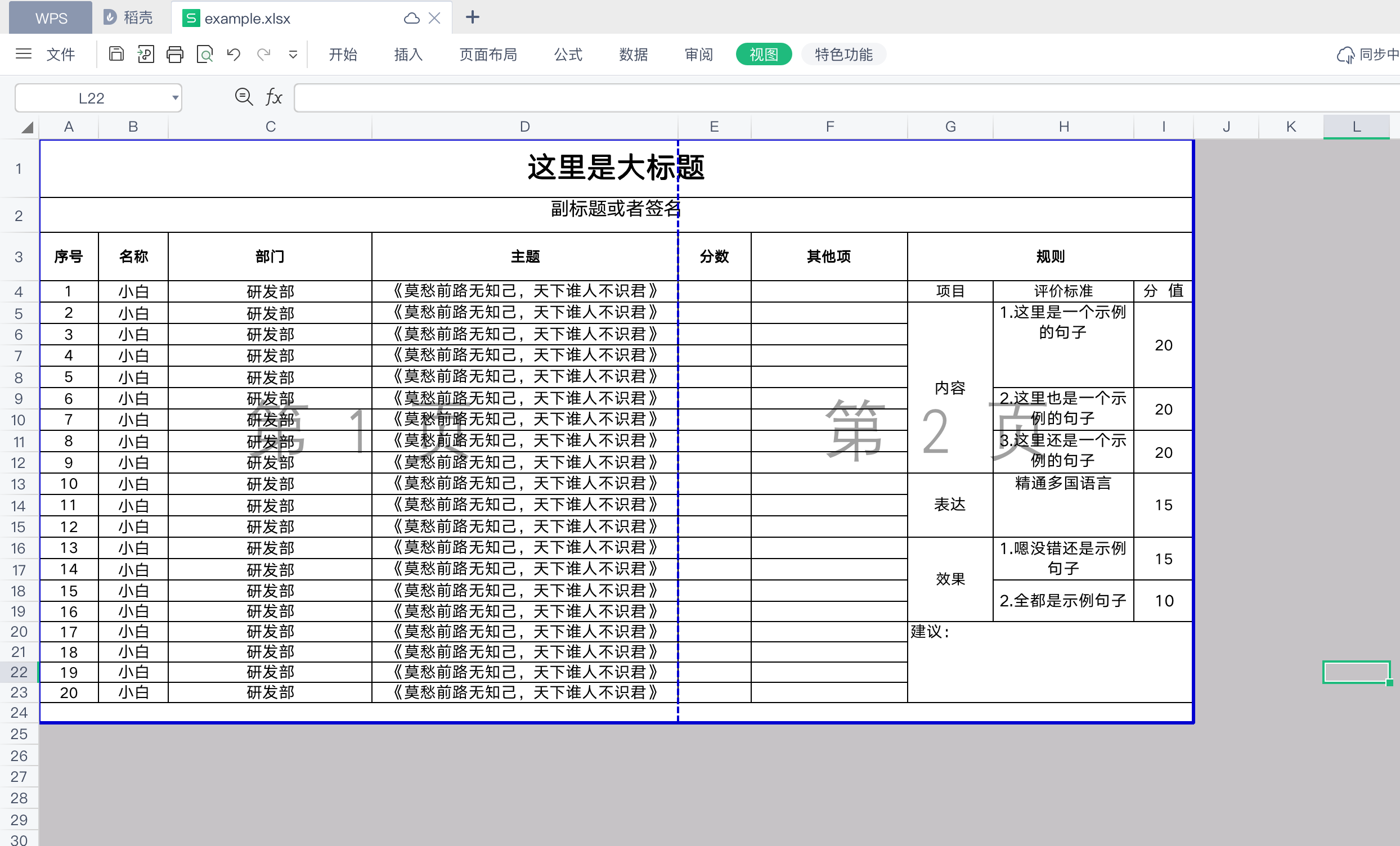Click the Export to PDF icon
The width and height of the screenshot is (1400, 846).
click(145, 55)
